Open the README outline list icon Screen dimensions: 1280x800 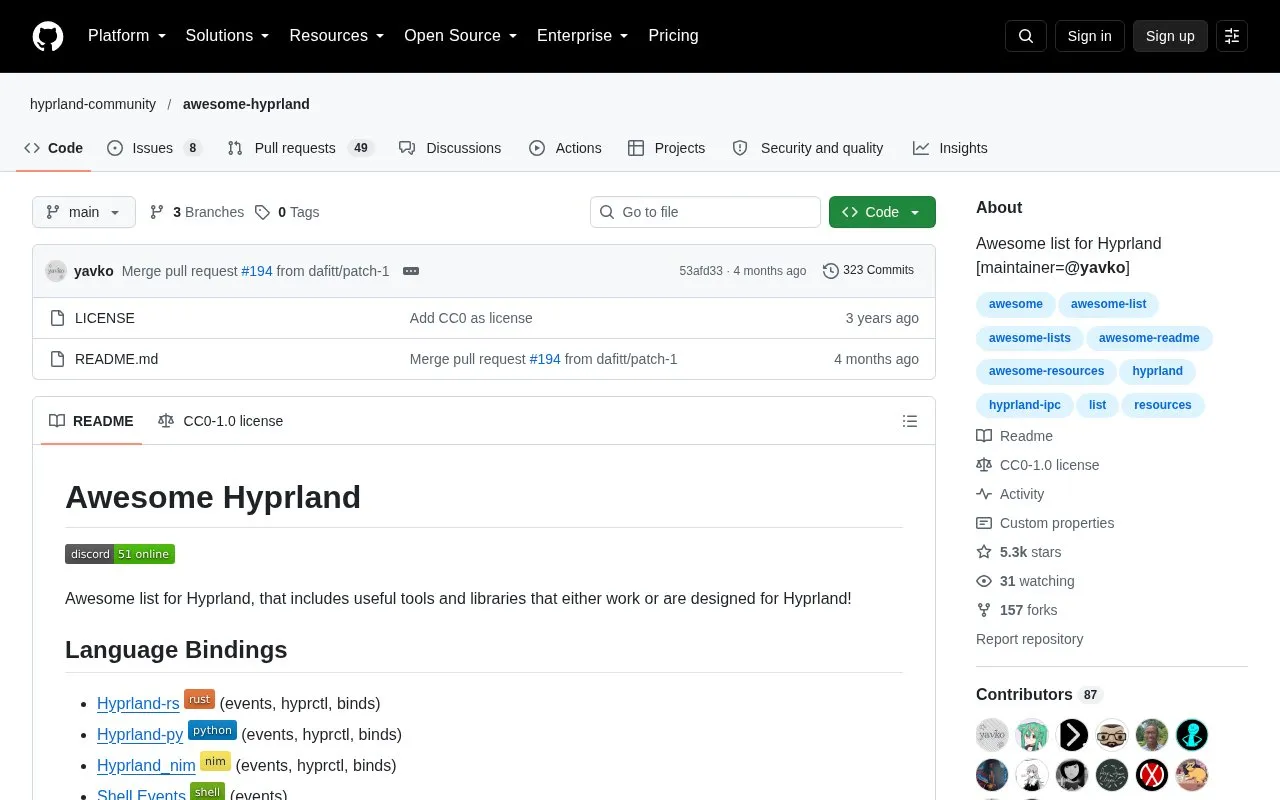[910, 421]
